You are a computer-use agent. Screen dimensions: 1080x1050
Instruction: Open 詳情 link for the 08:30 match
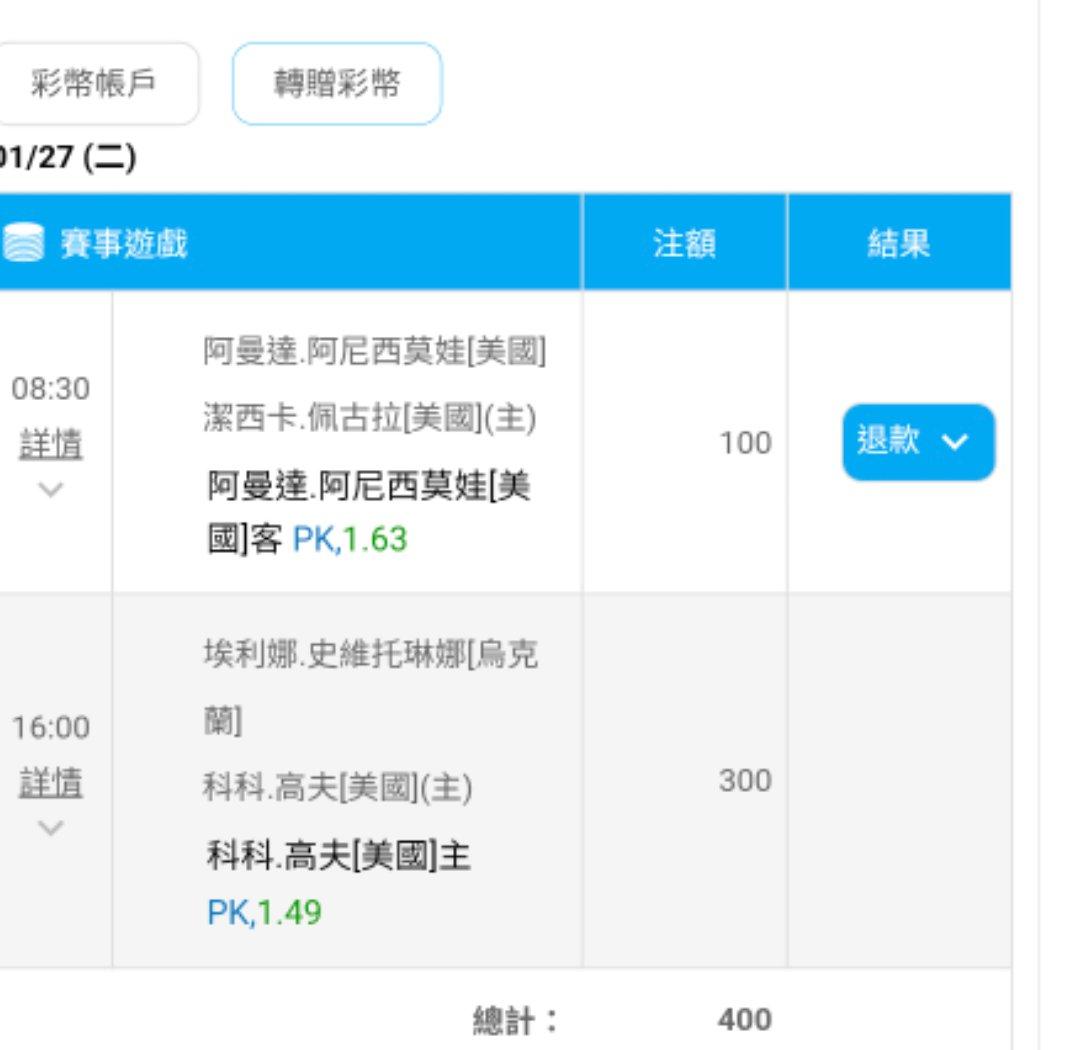pyautogui.click(x=51, y=445)
